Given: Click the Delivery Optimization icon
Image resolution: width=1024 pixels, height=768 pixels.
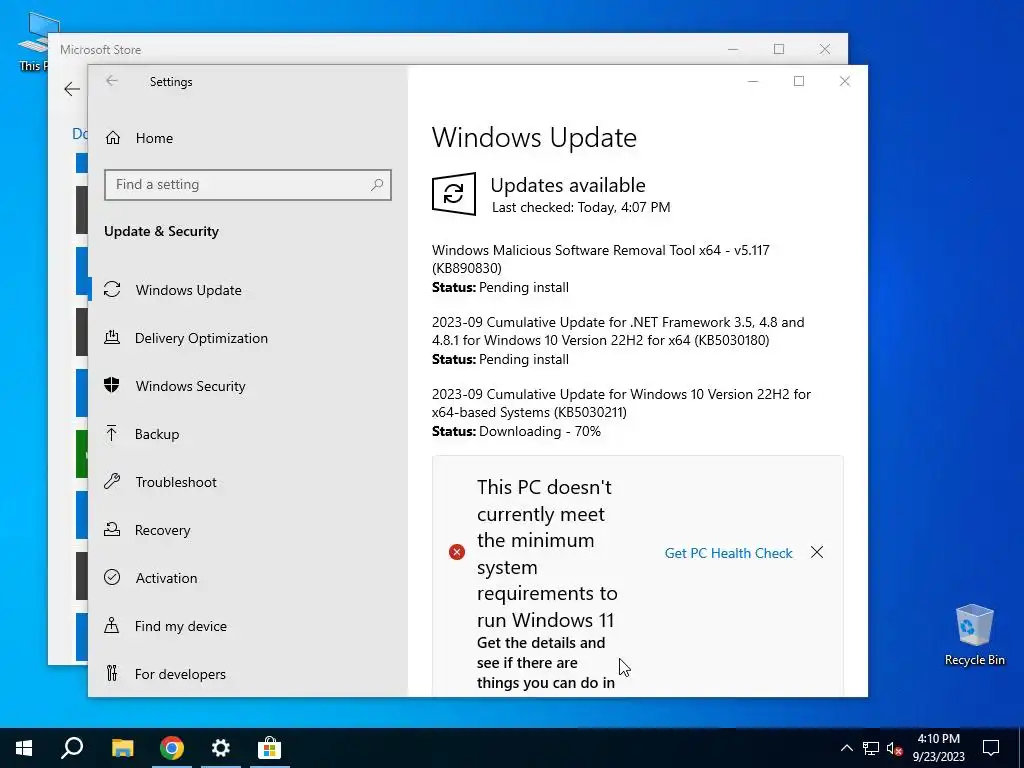Looking at the screenshot, I should 112,338.
